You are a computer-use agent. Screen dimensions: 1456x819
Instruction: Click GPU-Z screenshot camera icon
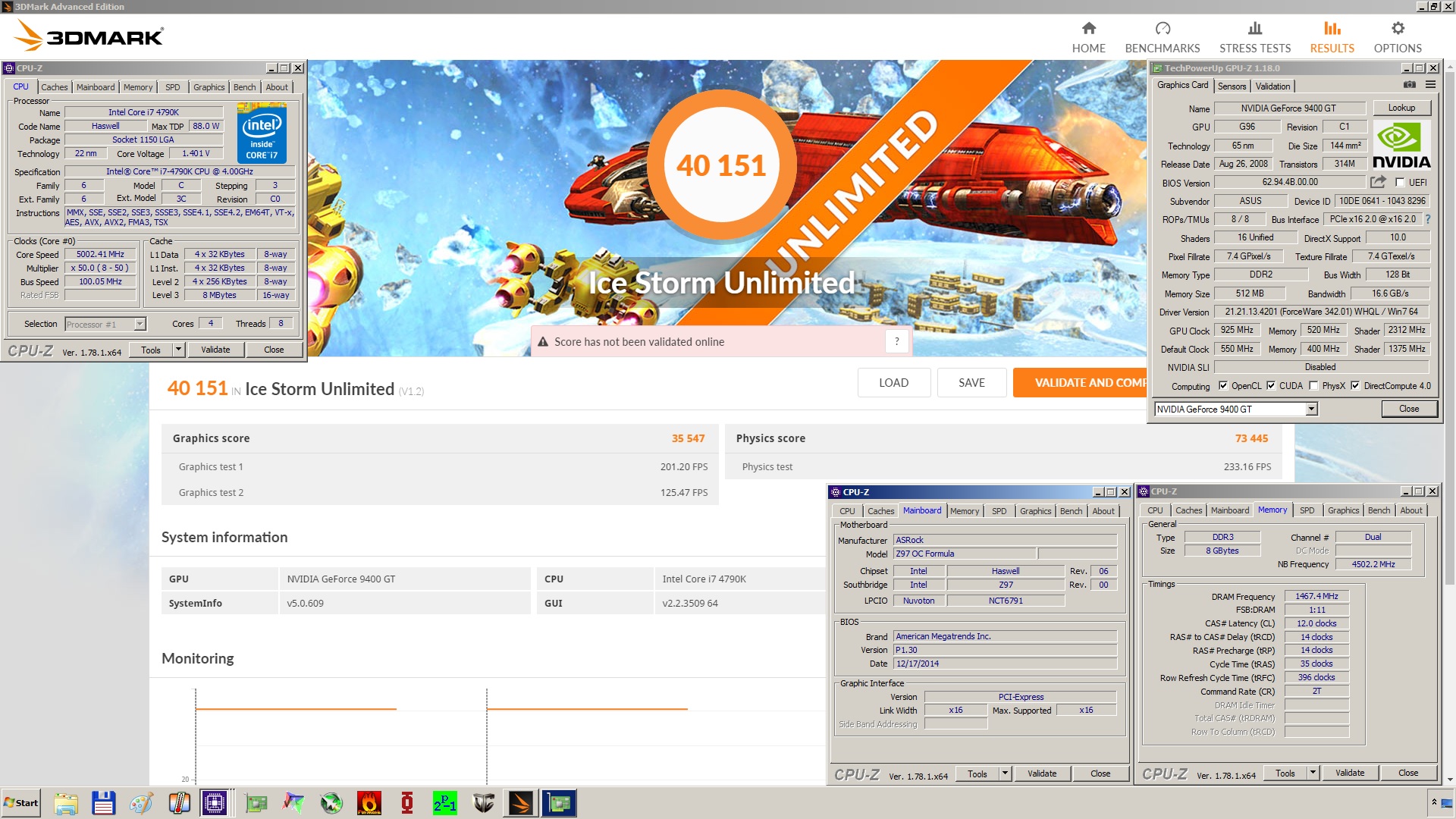point(1409,85)
